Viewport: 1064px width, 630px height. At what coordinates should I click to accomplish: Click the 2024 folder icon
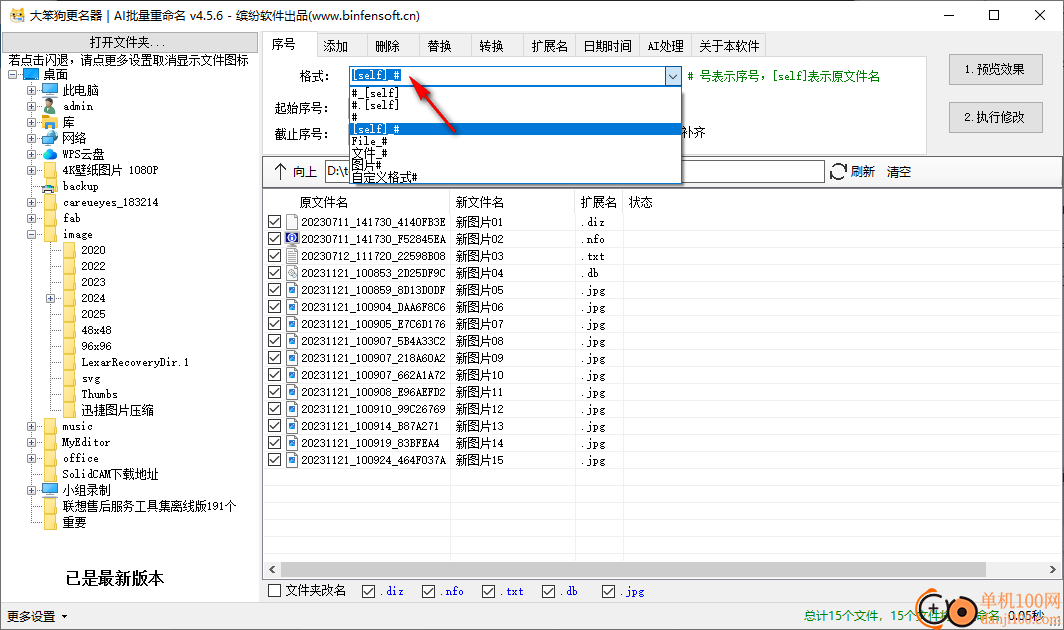pyautogui.click(x=69, y=298)
